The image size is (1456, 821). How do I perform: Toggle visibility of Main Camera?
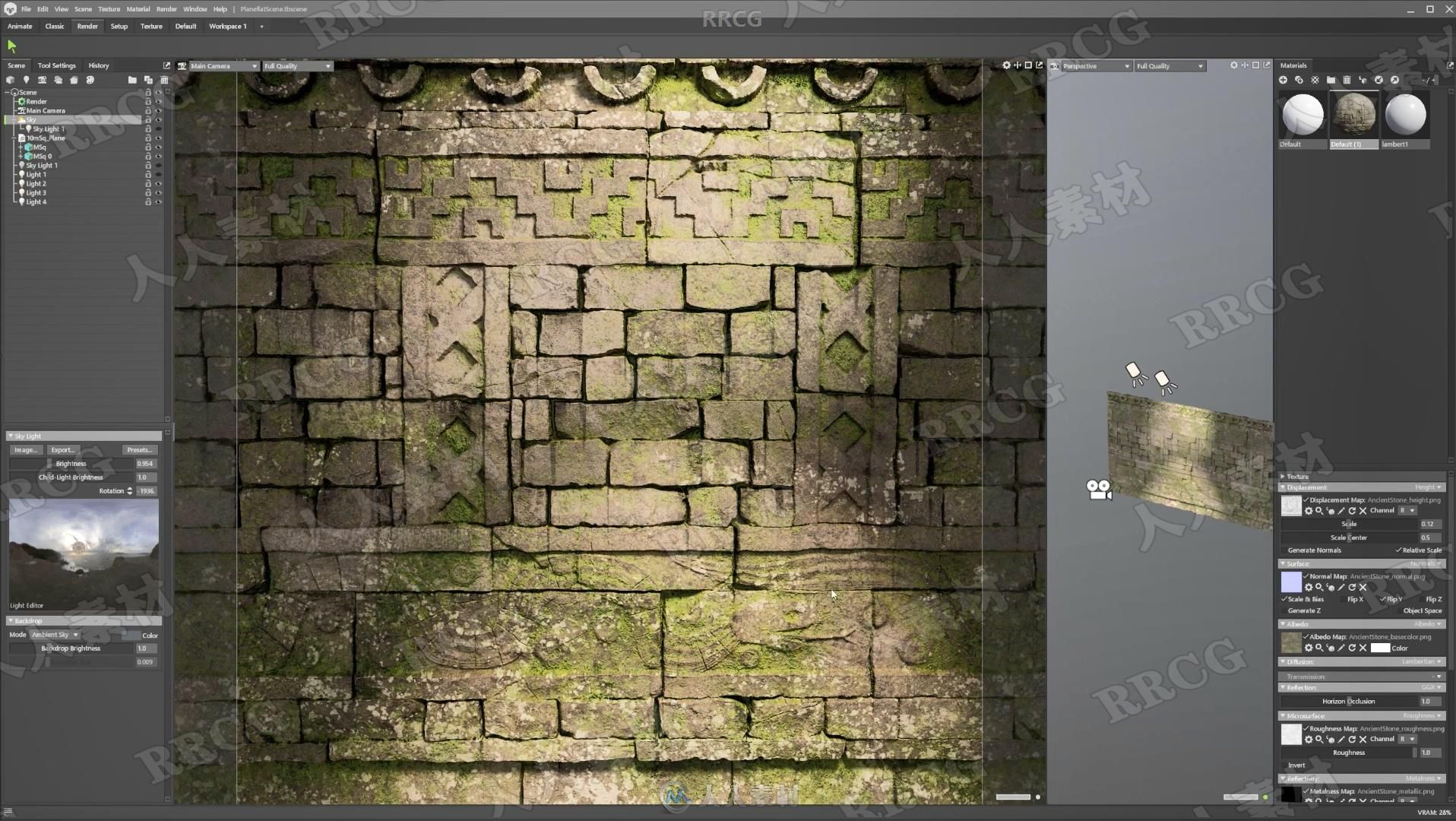159,111
